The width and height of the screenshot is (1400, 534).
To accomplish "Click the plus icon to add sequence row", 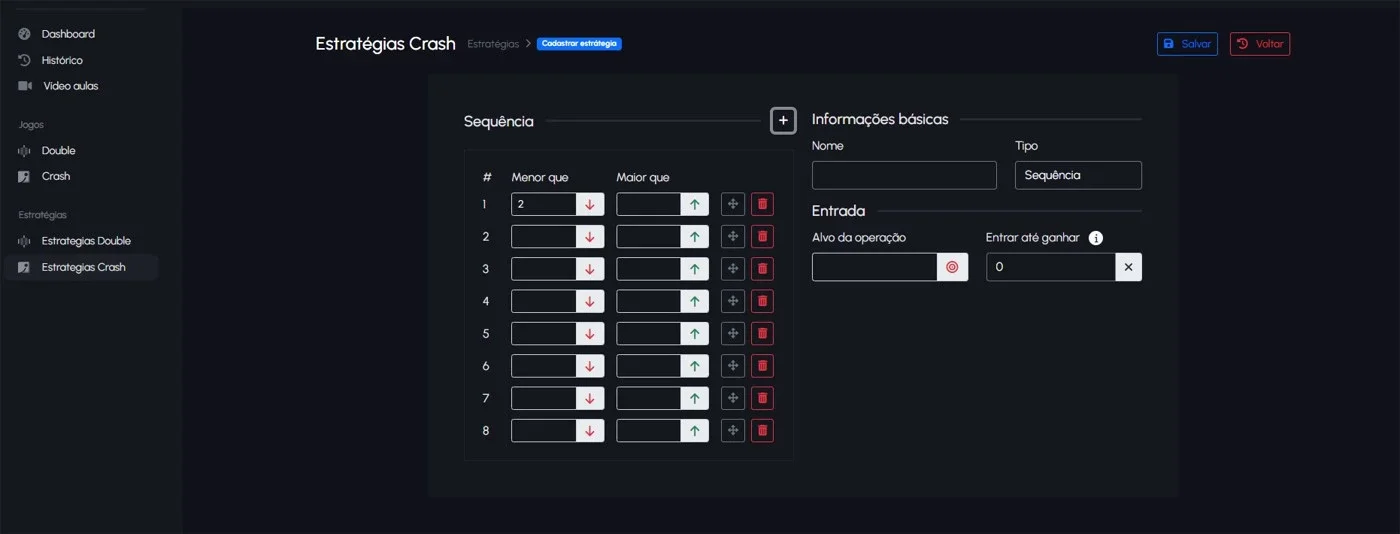I will pyautogui.click(x=783, y=121).
